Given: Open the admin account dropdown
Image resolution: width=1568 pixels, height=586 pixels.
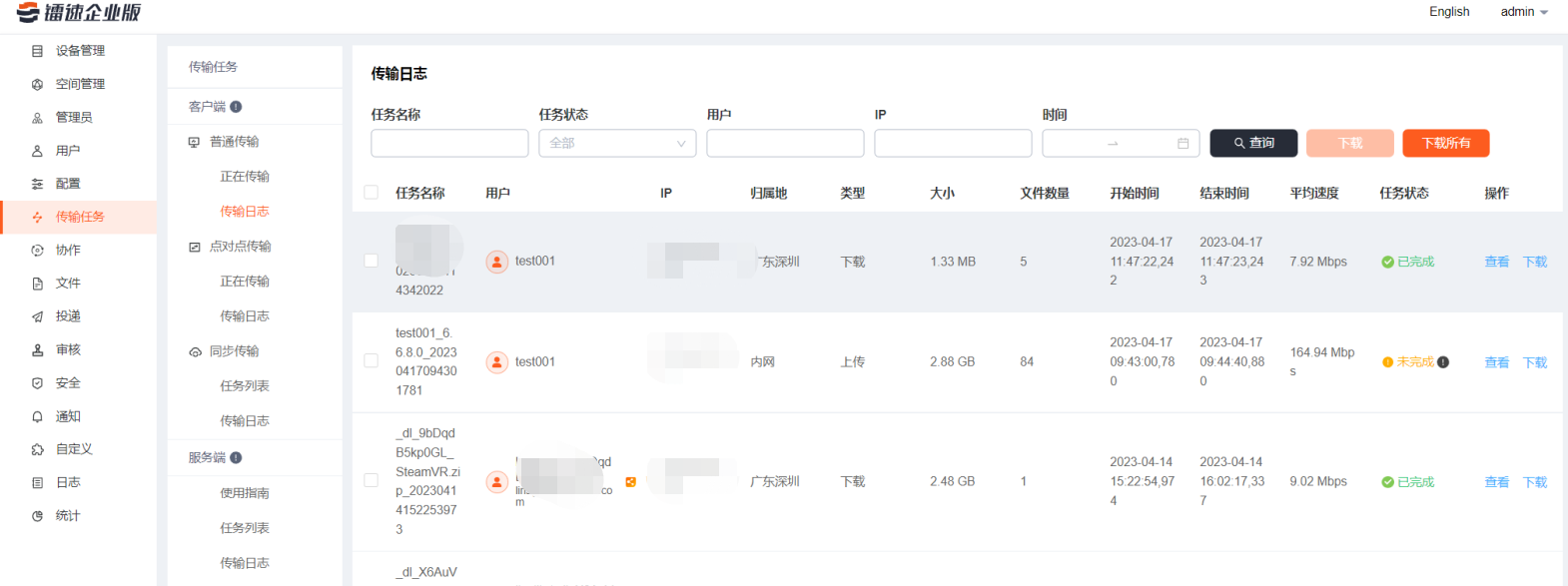Looking at the screenshot, I should pos(1524,12).
